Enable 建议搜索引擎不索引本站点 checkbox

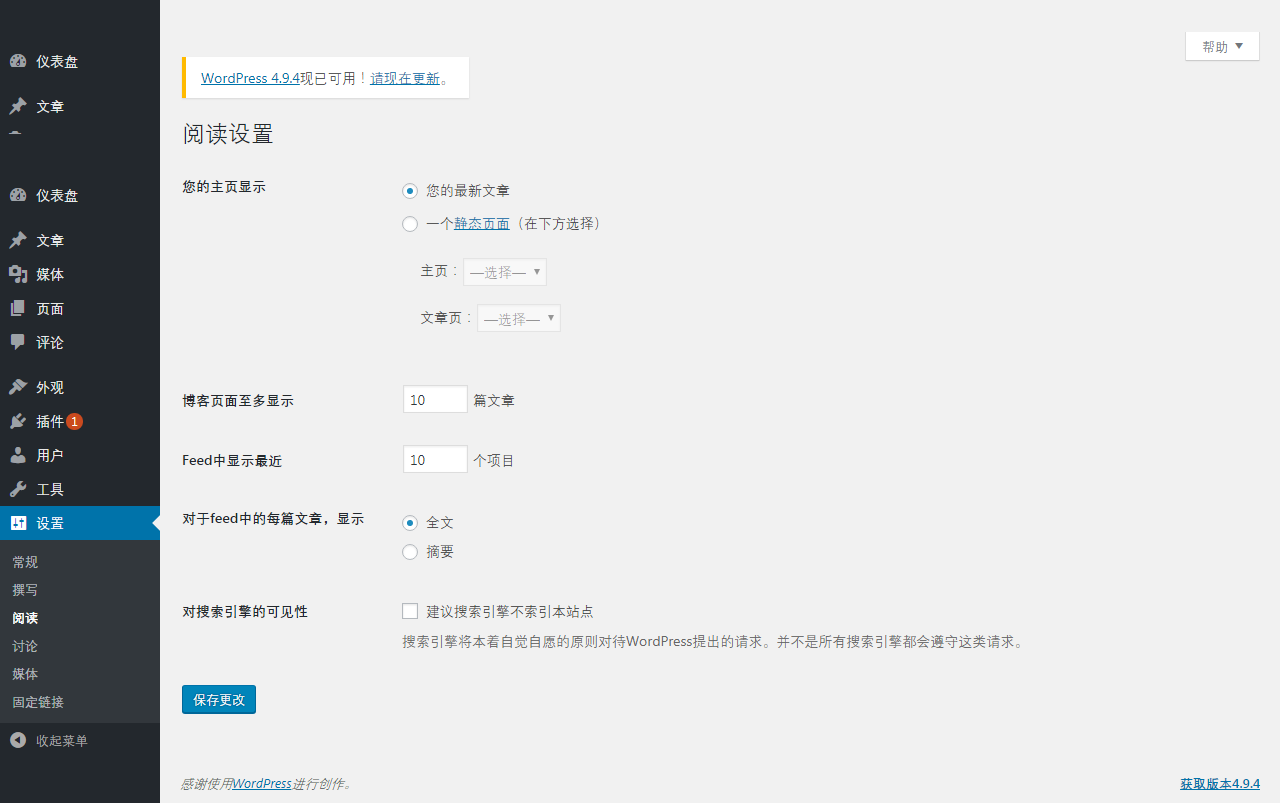click(410, 610)
